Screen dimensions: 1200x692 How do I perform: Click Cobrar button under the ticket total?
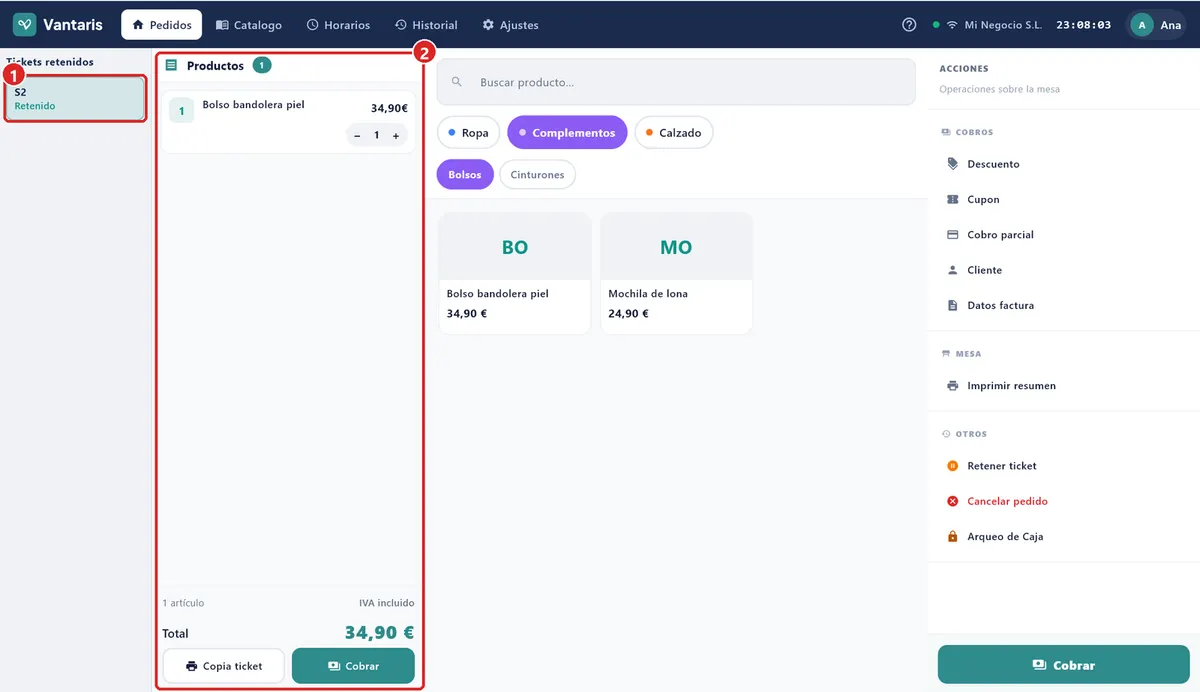click(353, 666)
